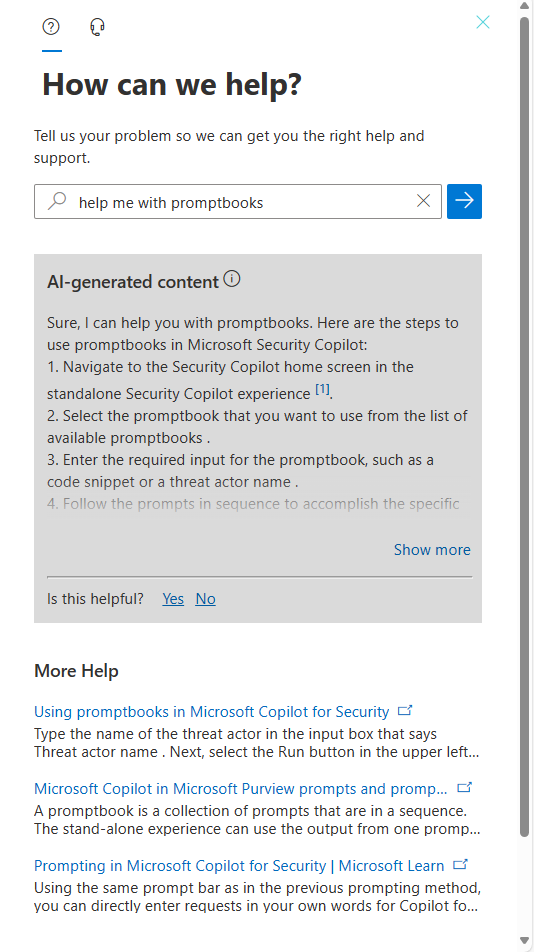Clear the search text with X icon
Viewport: 534px width, 952px height.
pyautogui.click(x=424, y=201)
